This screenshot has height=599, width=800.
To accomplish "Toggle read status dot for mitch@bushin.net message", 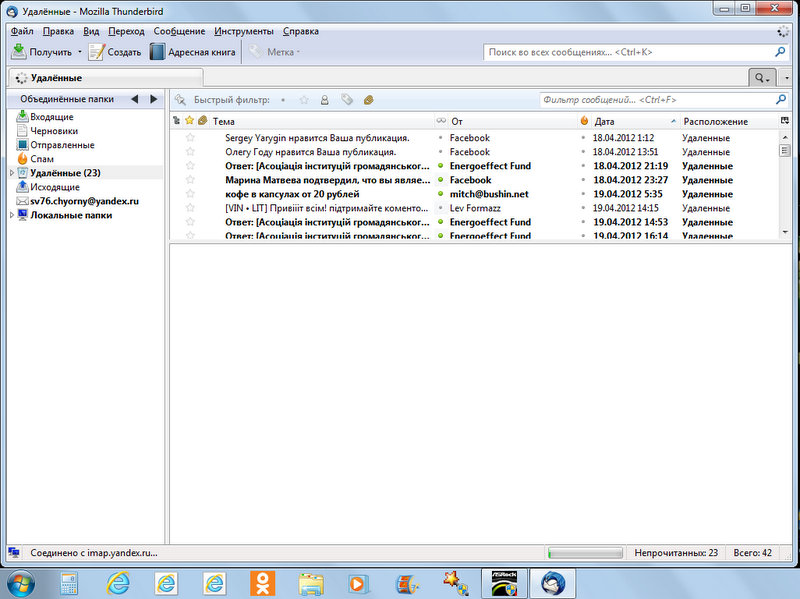I will tap(440, 194).
